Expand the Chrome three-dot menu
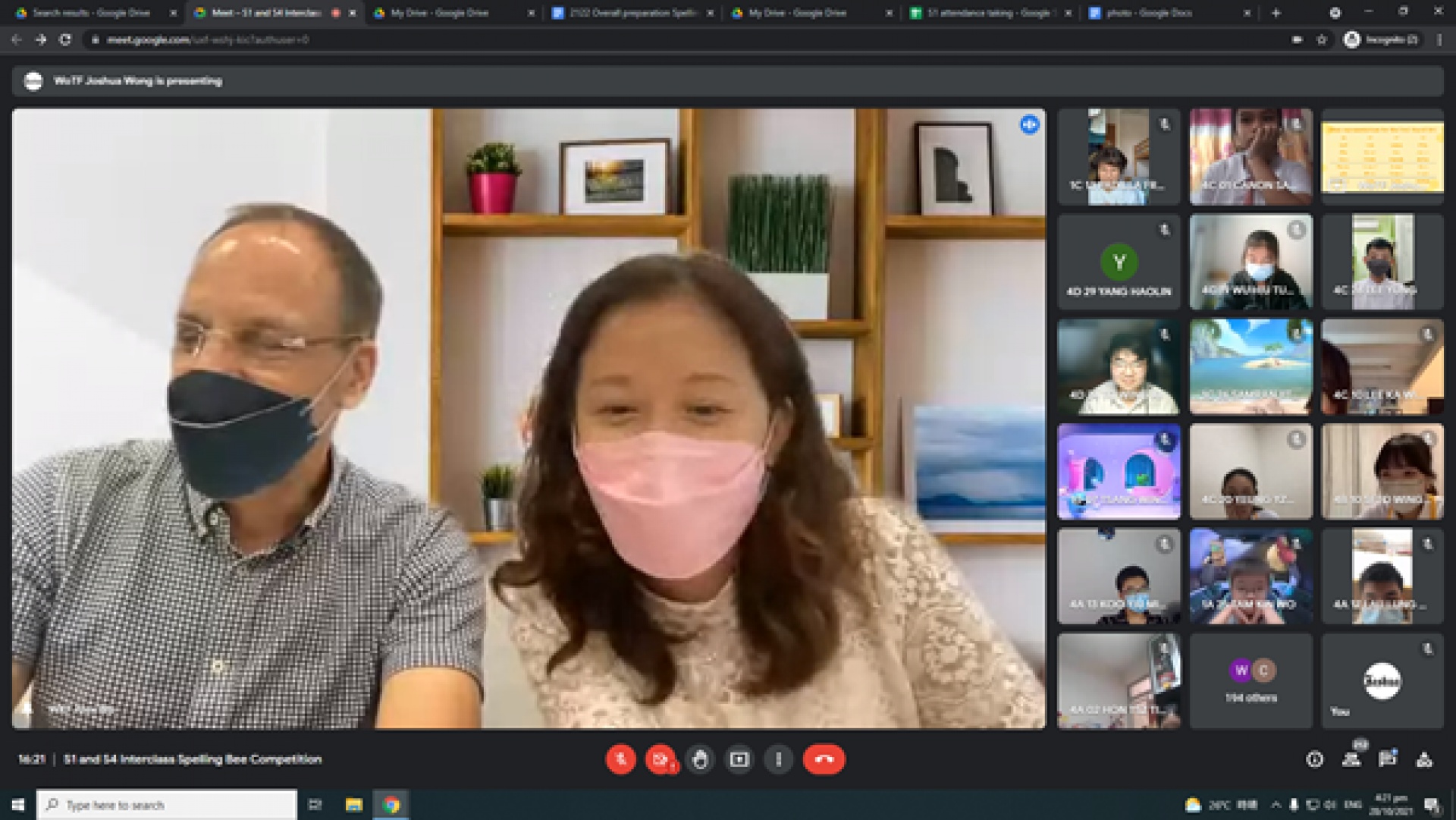Viewport: 1456px width, 820px height. (1439, 40)
